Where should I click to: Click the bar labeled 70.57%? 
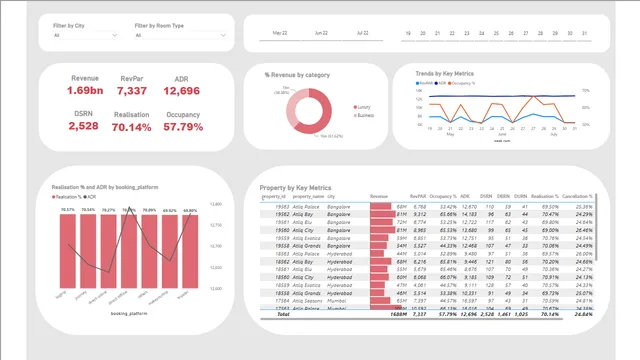click(68, 251)
